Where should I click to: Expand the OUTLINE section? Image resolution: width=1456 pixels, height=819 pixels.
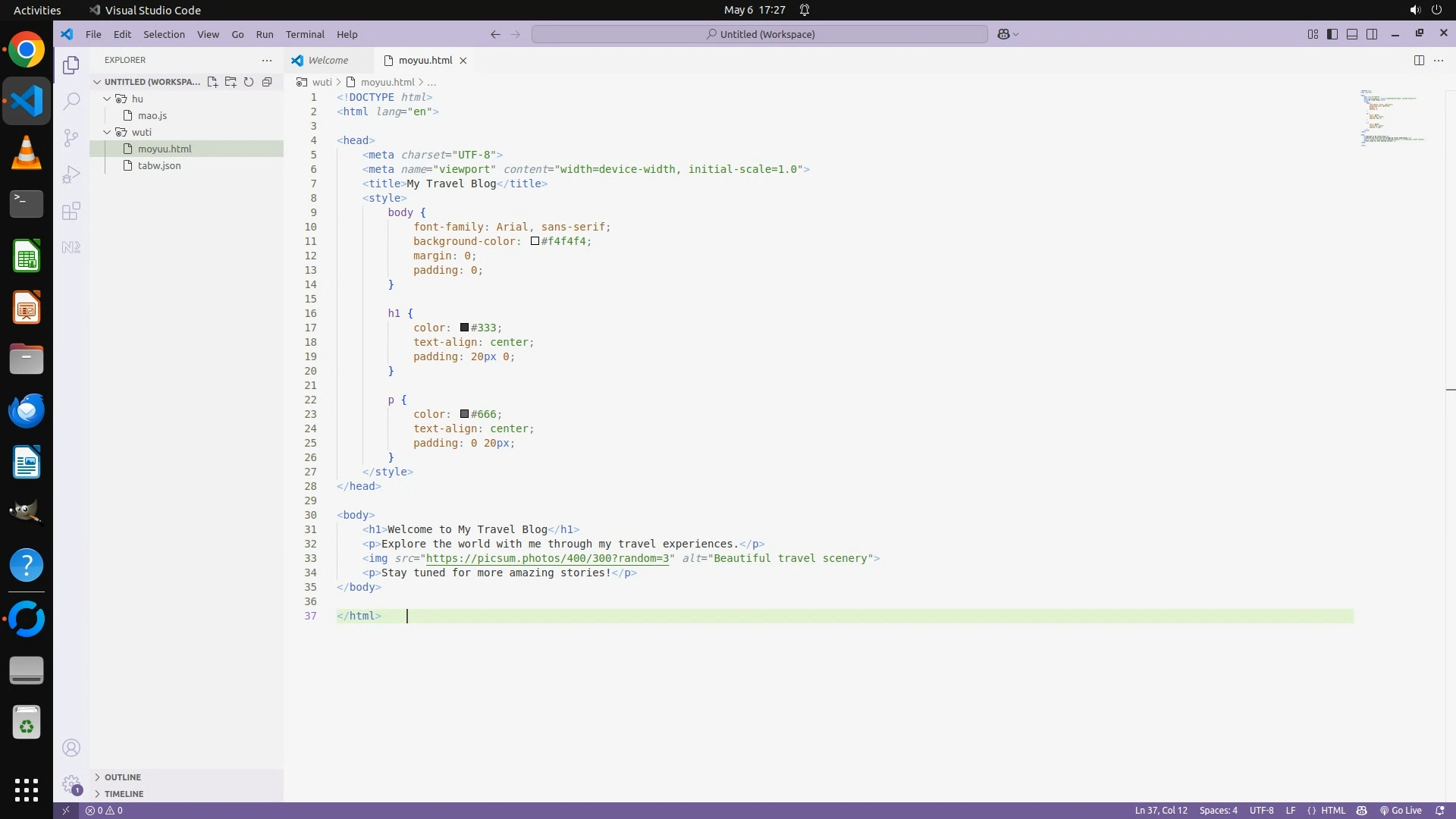click(122, 777)
